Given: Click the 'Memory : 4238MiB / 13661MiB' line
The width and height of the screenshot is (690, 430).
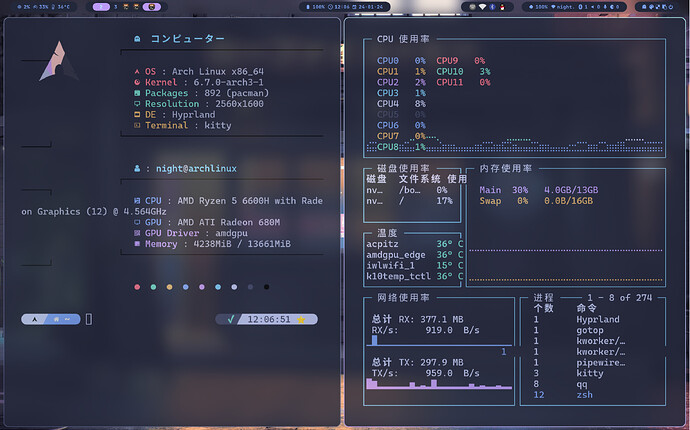Looking at the screenshot, I should click(x=212, y=244).
